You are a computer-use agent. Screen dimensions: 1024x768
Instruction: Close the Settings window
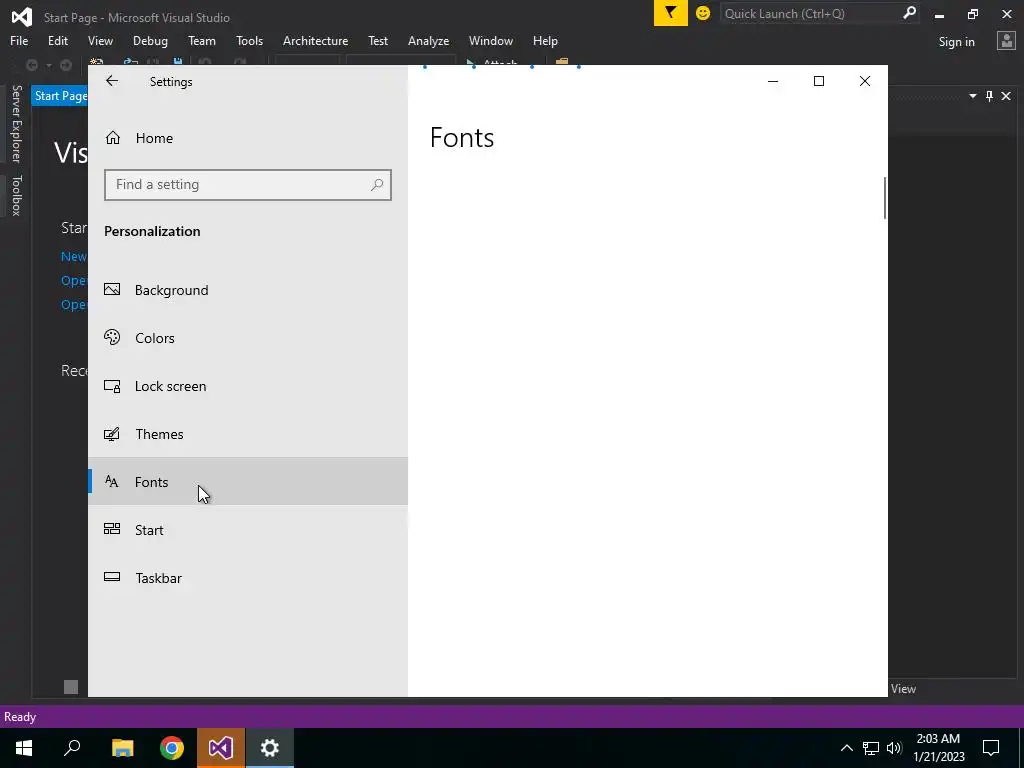coord(865,81)
